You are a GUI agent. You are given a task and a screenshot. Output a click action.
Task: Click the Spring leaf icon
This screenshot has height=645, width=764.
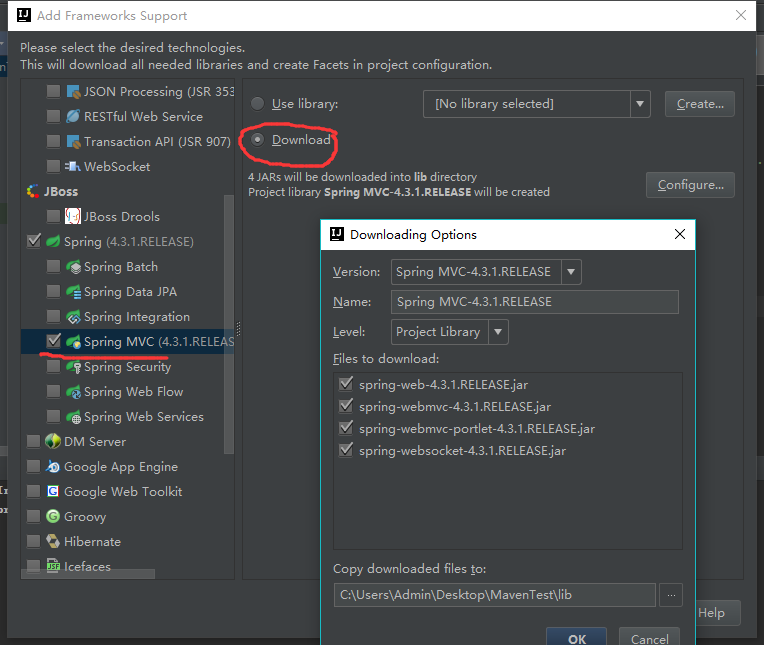point(53,242)
